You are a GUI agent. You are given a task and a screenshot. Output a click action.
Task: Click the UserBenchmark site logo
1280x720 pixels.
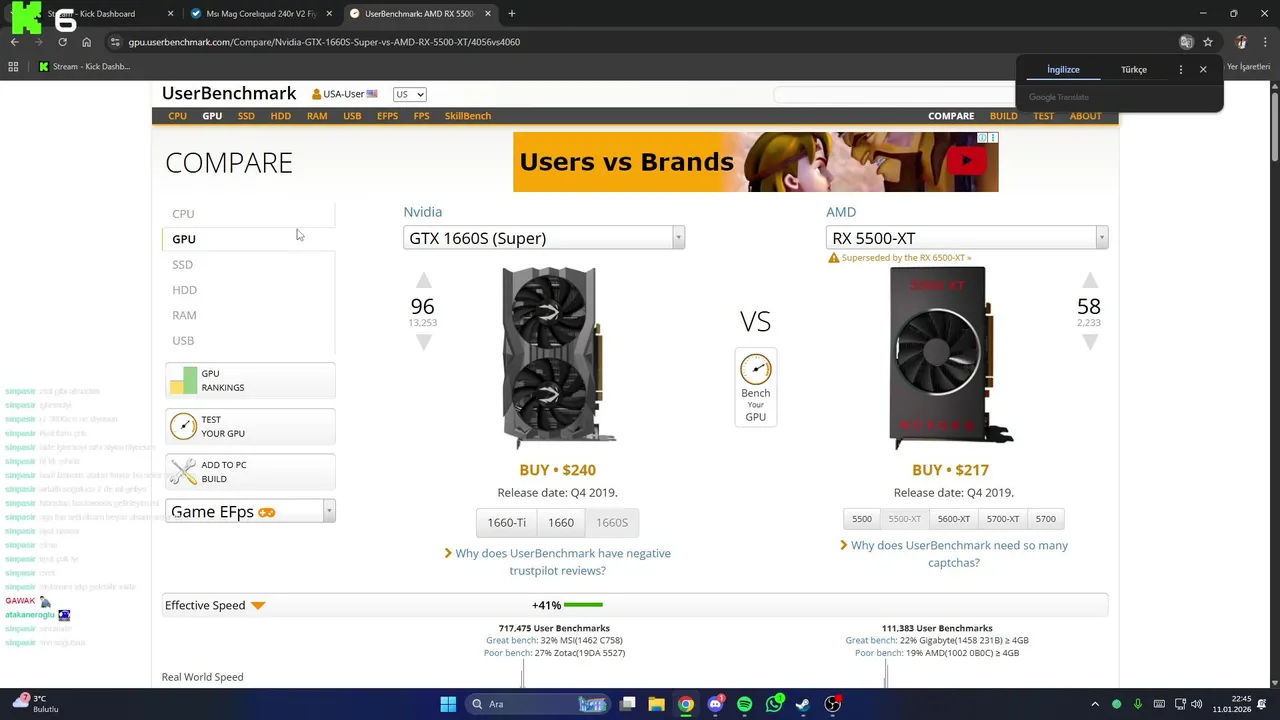pos(229,93)
